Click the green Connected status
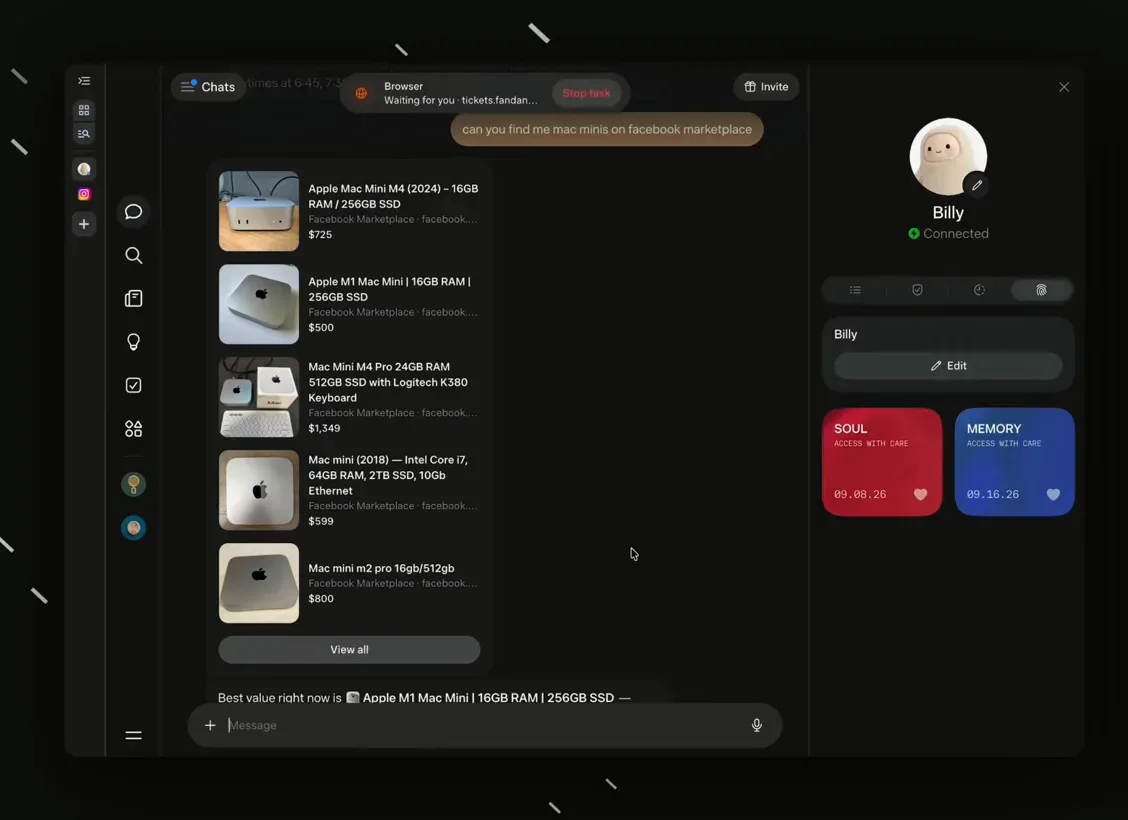Screen dimensions: 1128x820 tap(948, 234)
